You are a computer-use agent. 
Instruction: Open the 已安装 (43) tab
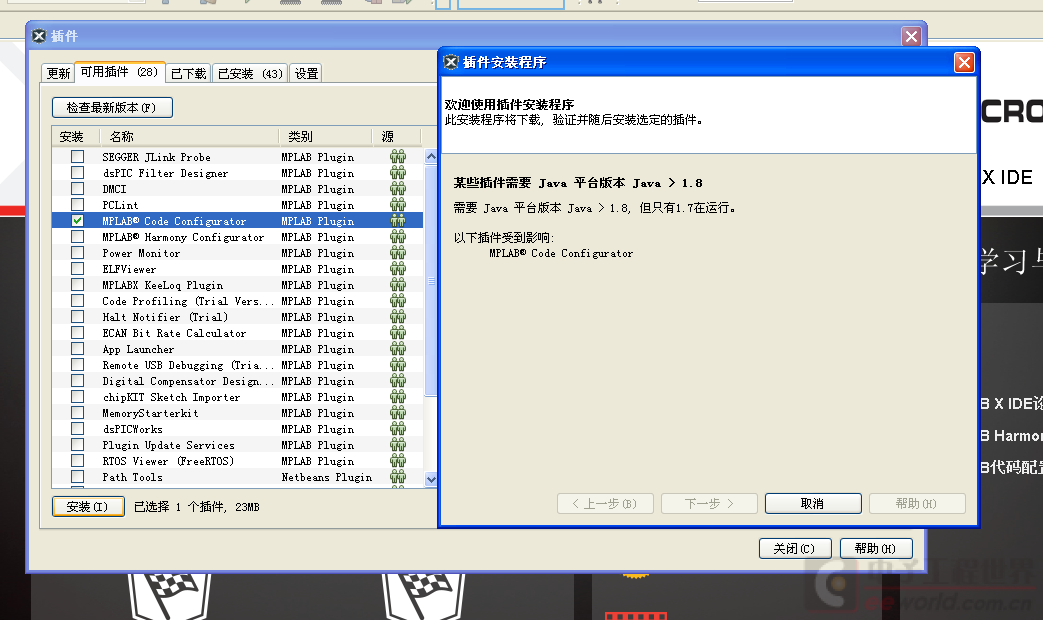pyautogui.click(x=250, y=73)
